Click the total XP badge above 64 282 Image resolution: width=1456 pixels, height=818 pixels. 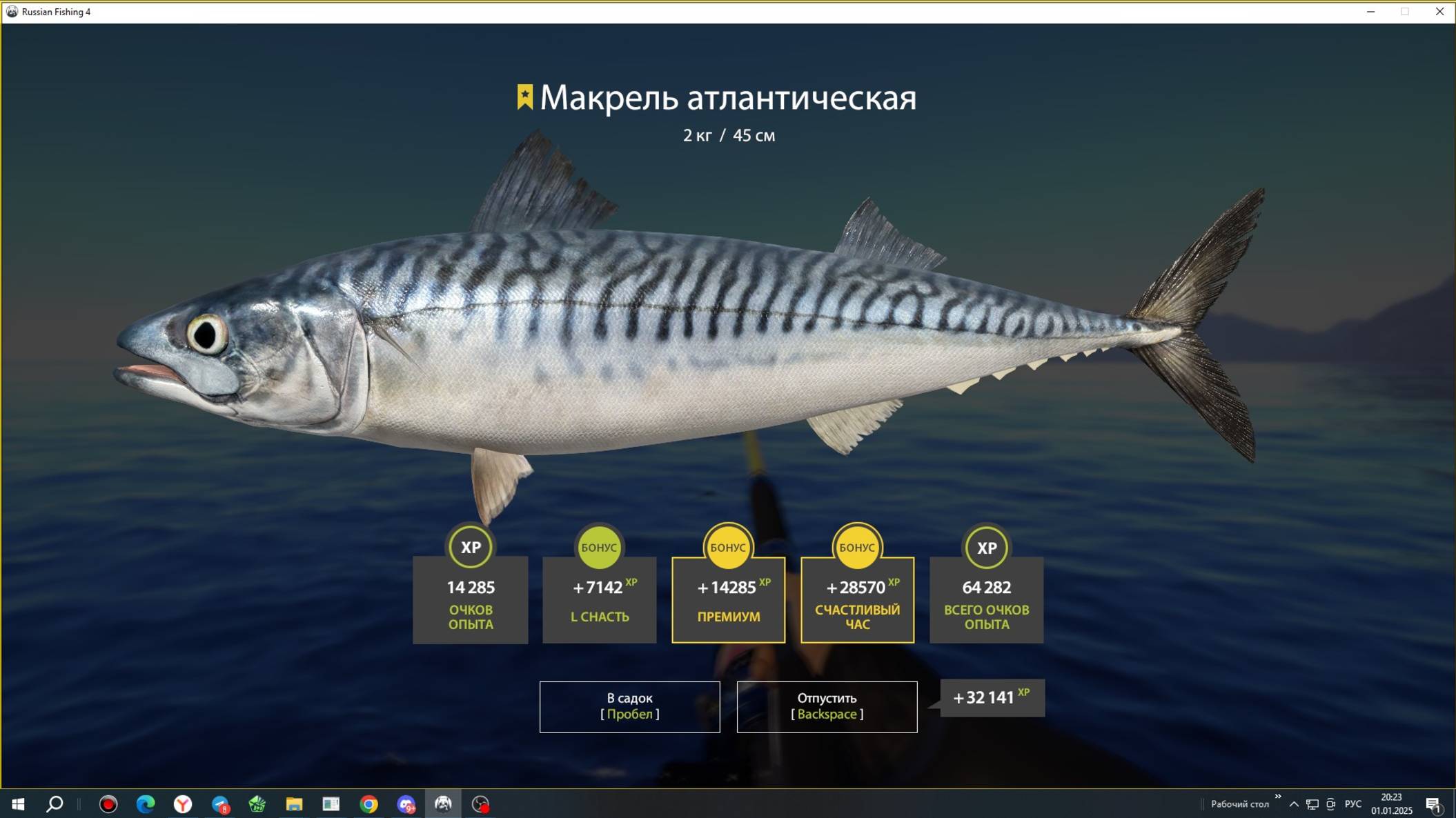click(986, 547)
